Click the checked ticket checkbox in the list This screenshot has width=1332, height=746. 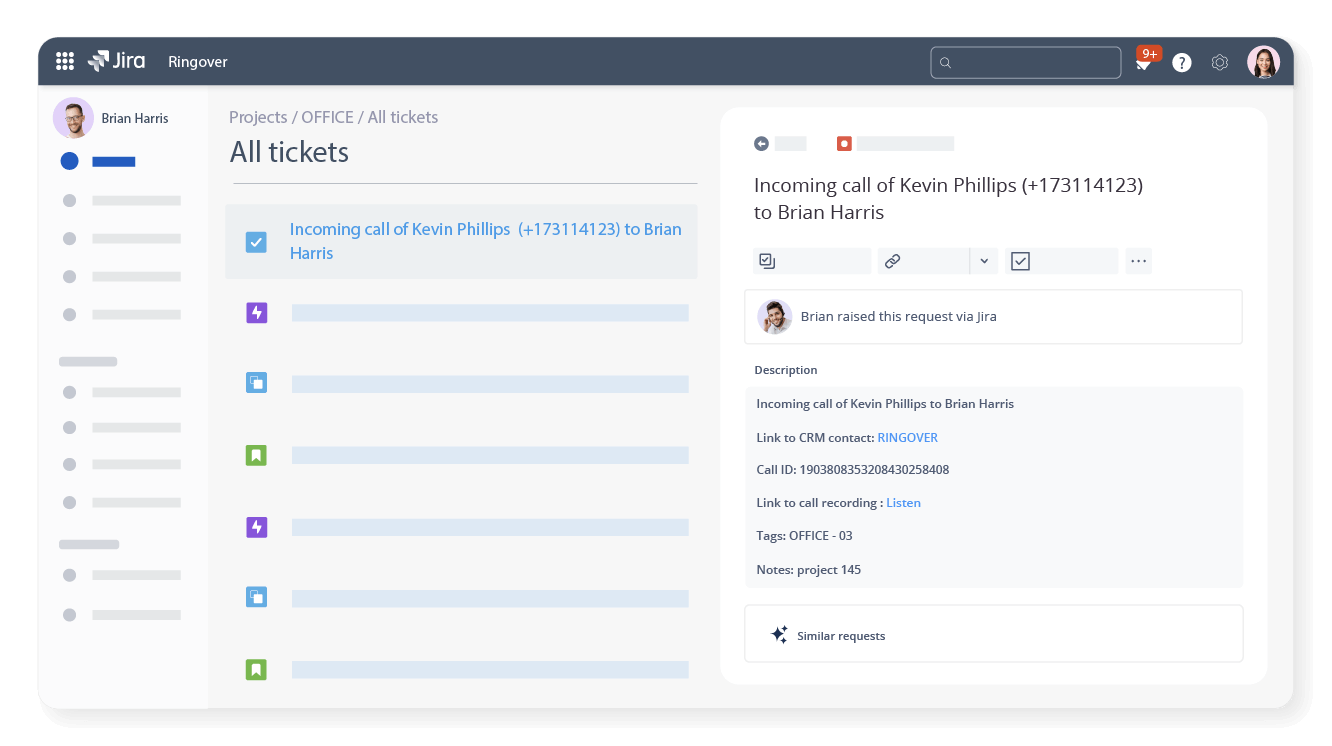coord(256,241)
